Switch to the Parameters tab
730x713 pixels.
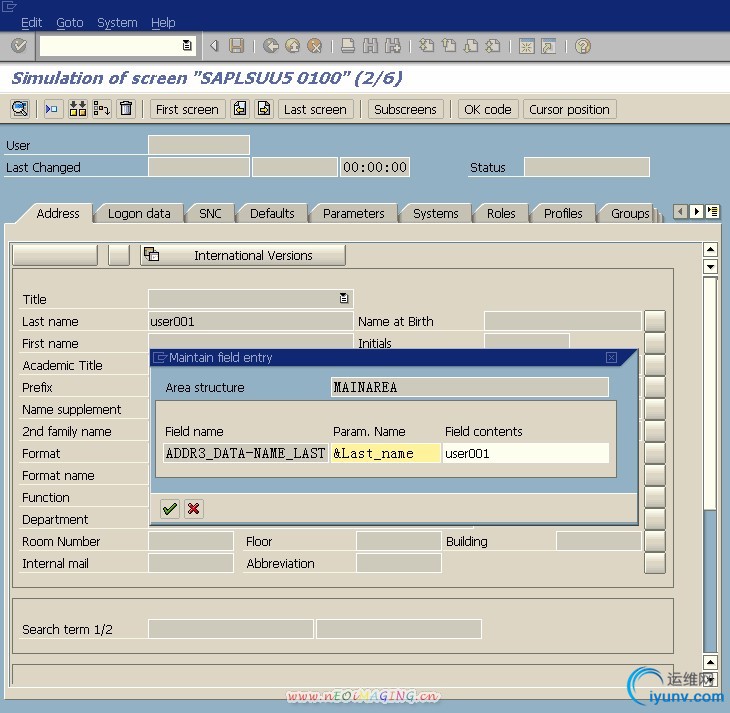point(353,213)
